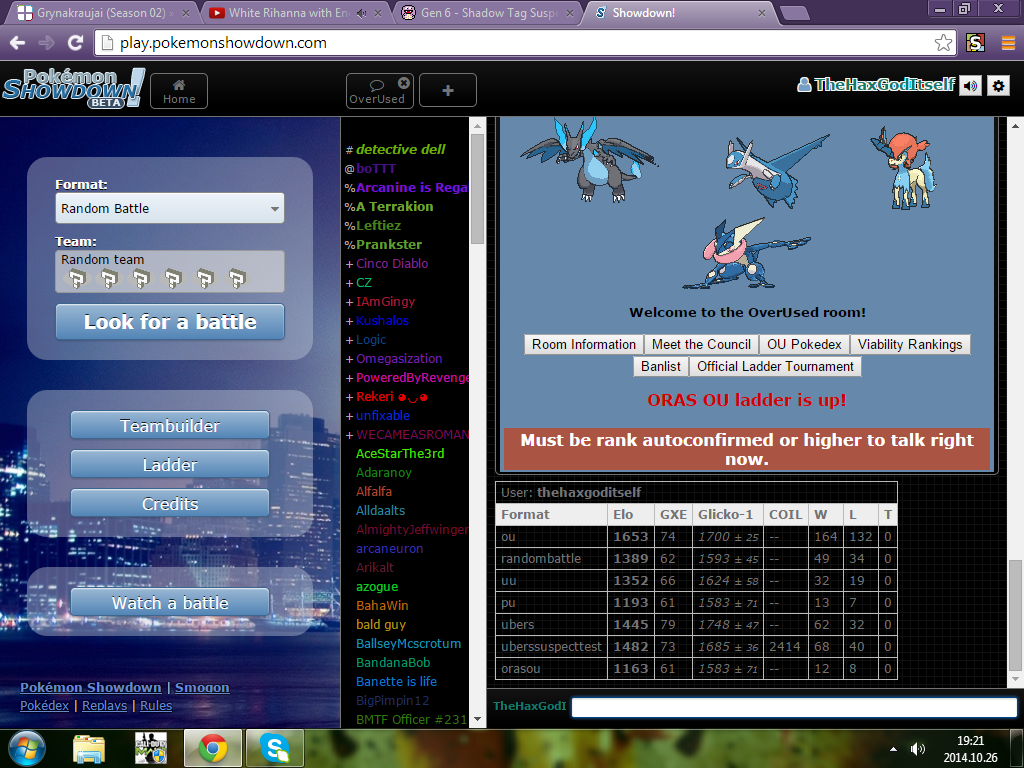This screenshot has width=1024, height=768.
Task: Click system tray volume icon
Action: click(918, 749)
